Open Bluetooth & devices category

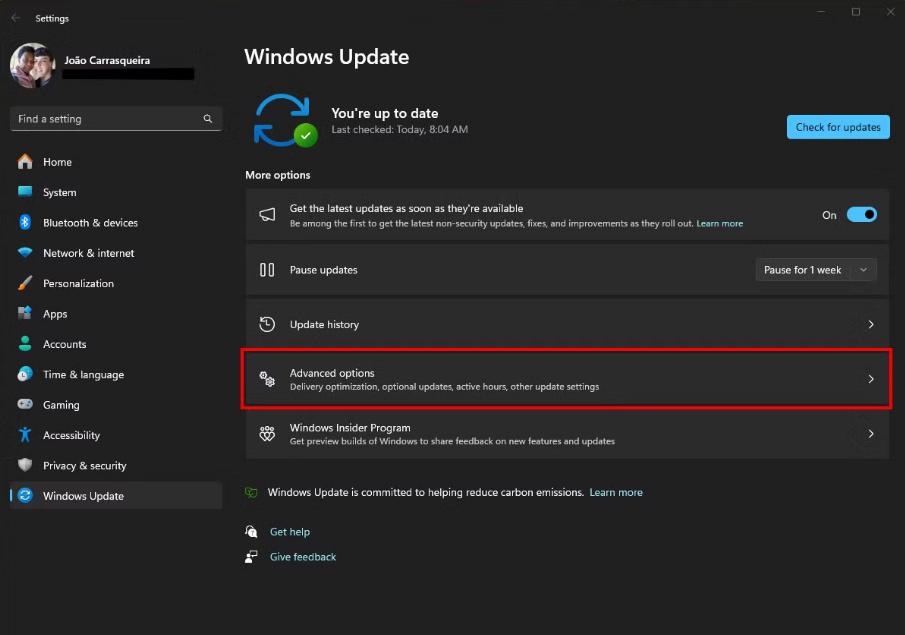pos(116,222)
